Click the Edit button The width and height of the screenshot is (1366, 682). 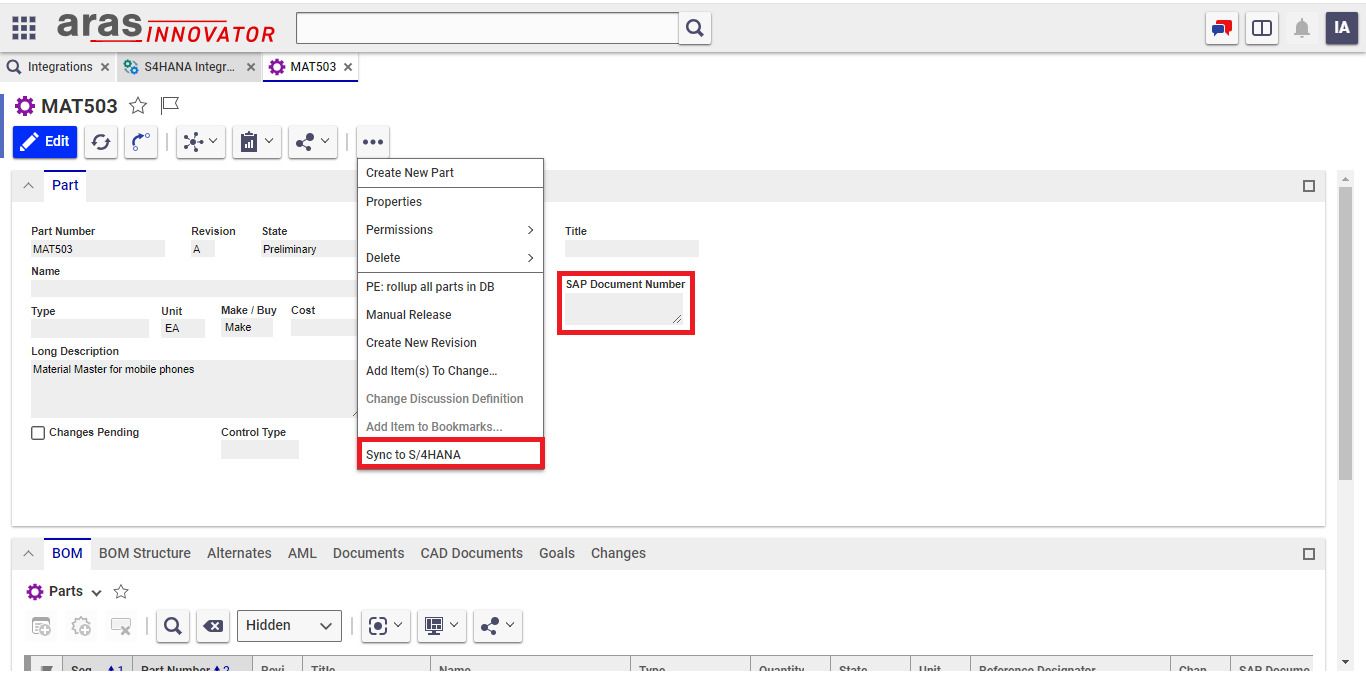[x=45, y=142]
